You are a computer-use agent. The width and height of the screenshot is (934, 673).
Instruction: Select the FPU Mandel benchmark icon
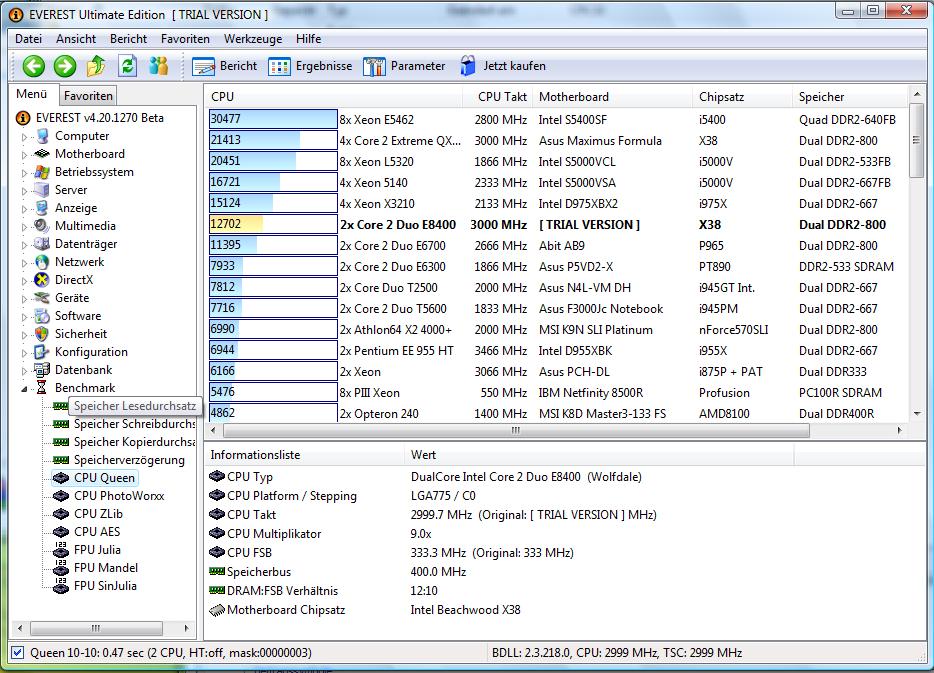pos(61,568)
